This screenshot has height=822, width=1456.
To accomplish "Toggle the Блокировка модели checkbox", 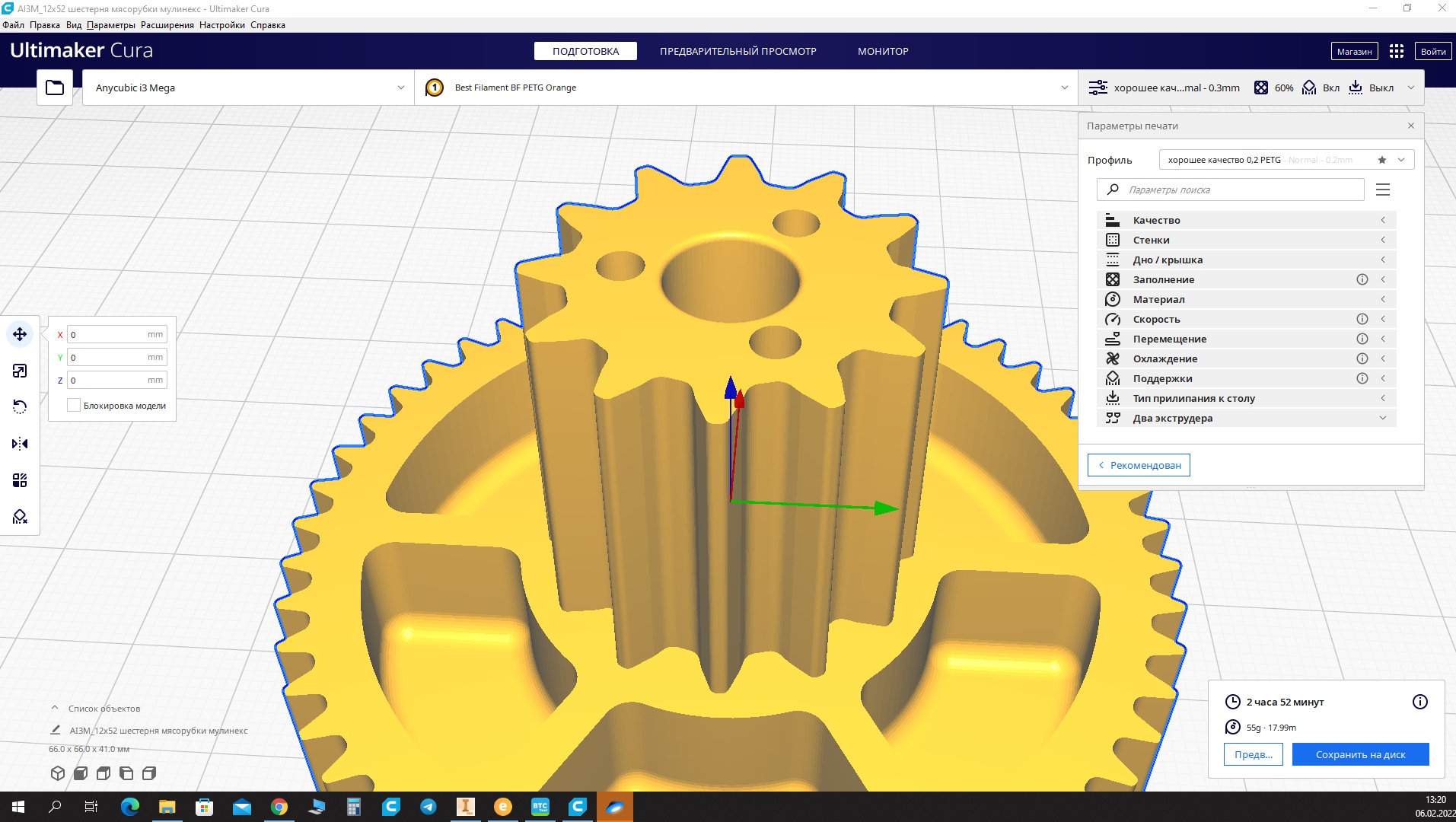I will [x=74, y=406].
